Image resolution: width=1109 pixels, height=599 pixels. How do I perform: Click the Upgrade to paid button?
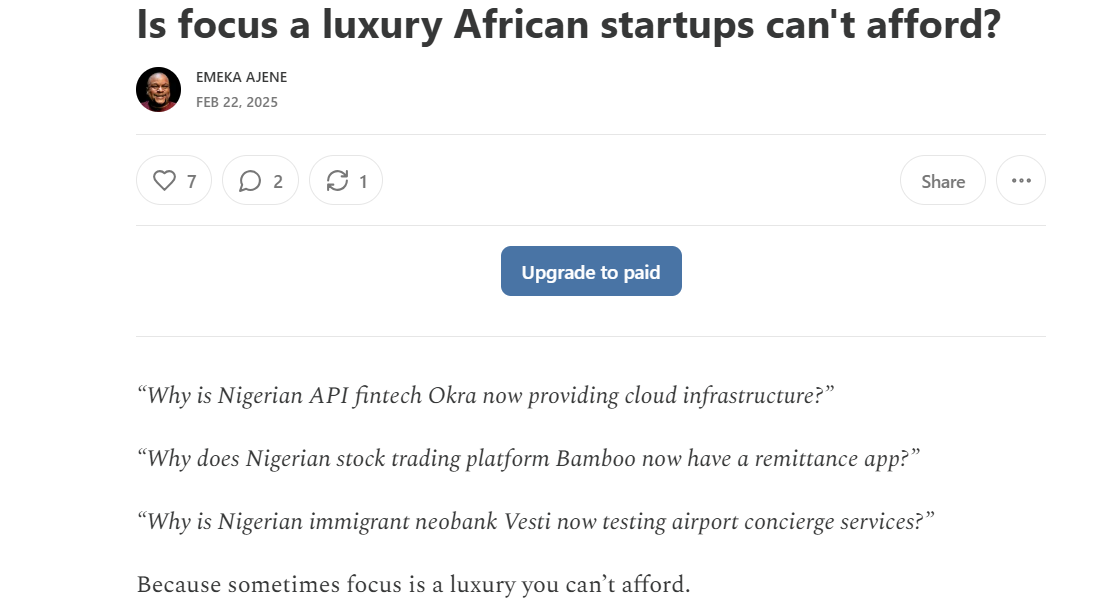coord(591,271)
